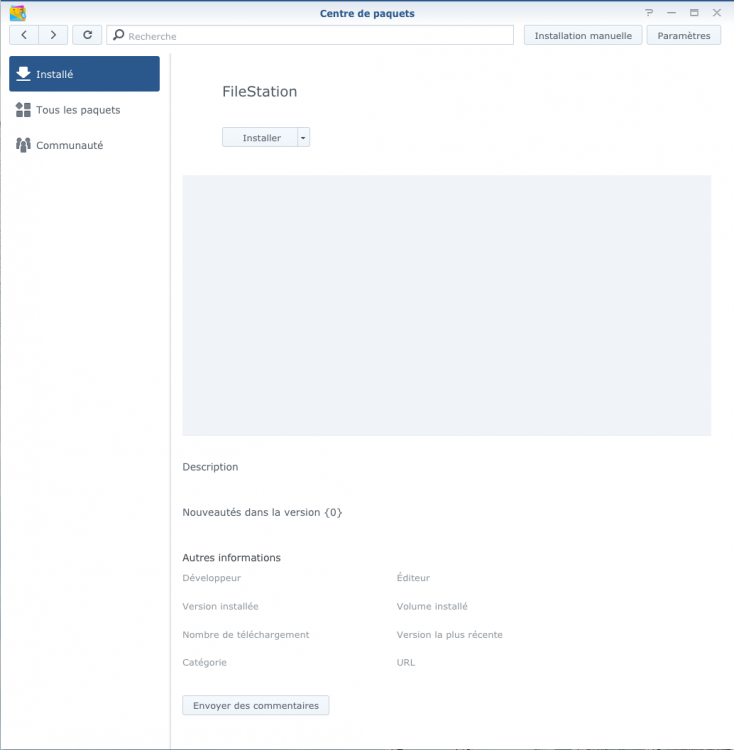
Task: Click the Éditeur label
Action: pos(413,578)
